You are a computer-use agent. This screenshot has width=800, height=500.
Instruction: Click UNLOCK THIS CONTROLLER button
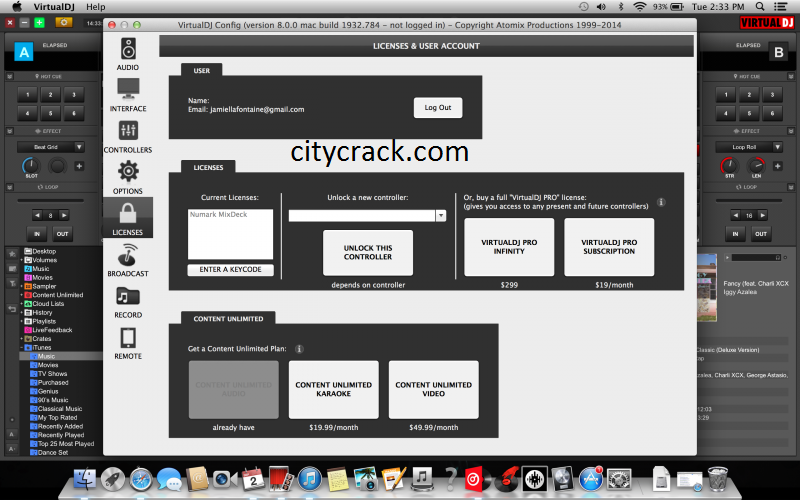coord(368,253)
